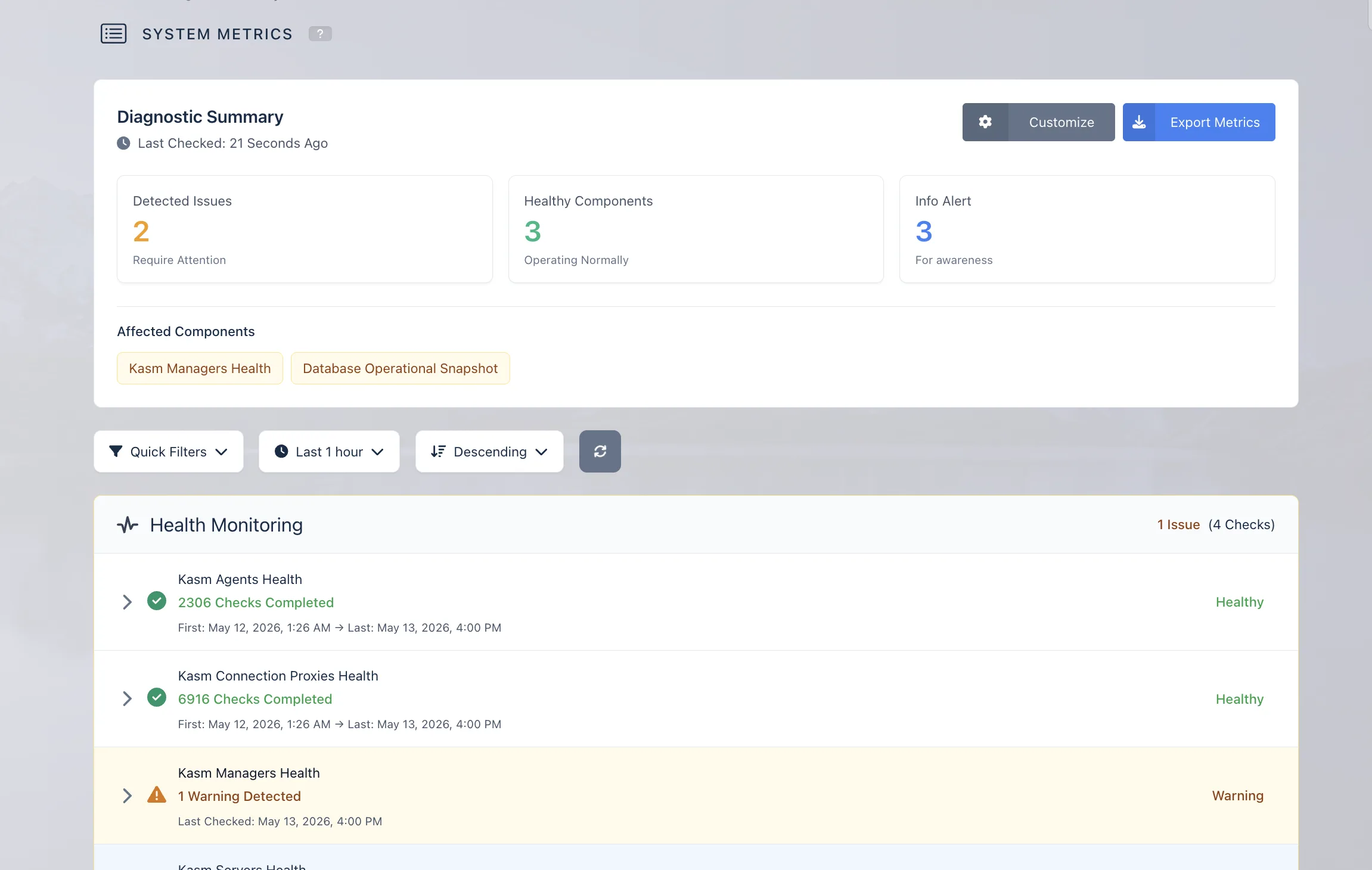Click the Affected Components heading
This screenshot has height=870, width=1372.
pos(186,332)
